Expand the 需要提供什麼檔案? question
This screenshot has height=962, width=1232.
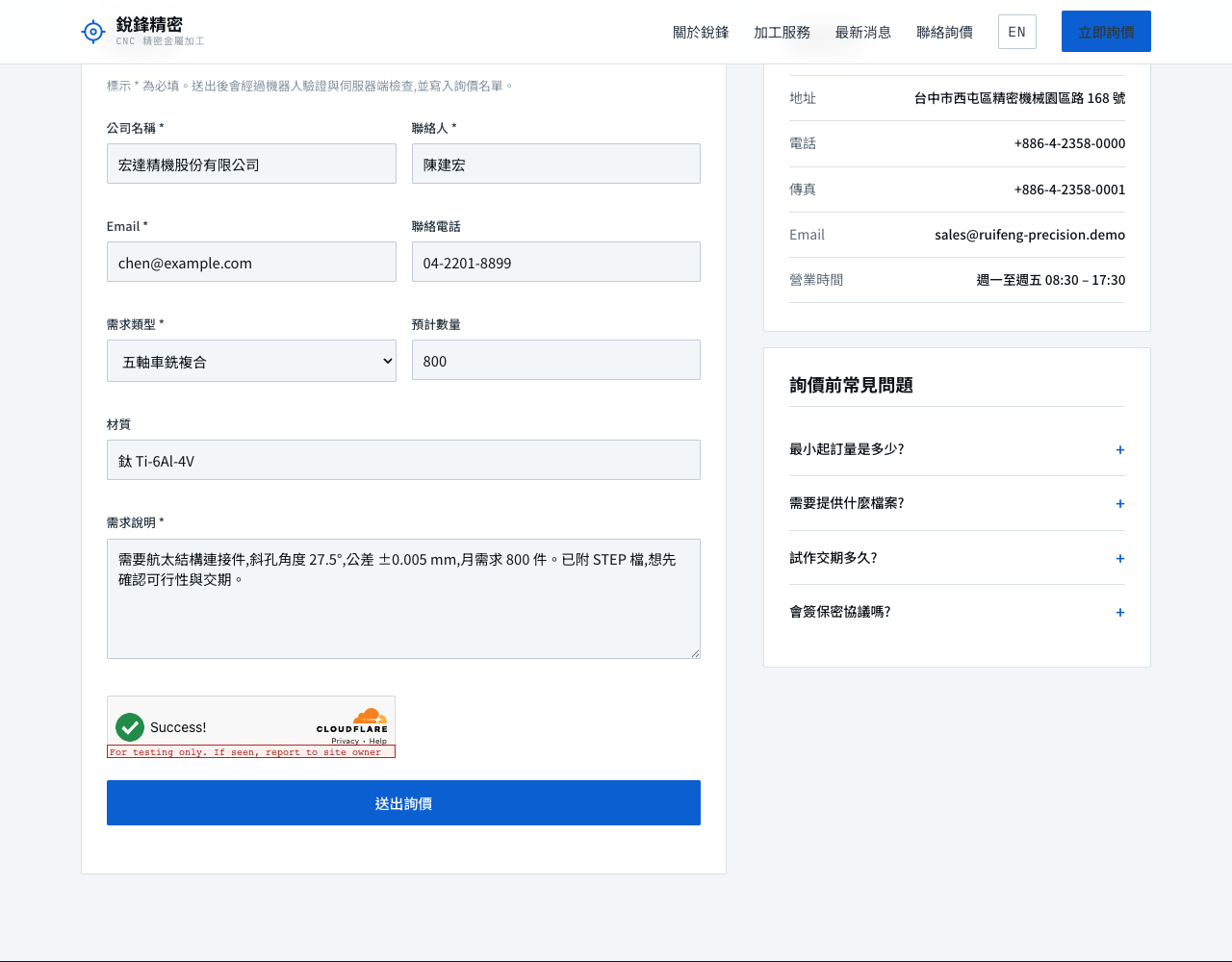tap(957, 503)
